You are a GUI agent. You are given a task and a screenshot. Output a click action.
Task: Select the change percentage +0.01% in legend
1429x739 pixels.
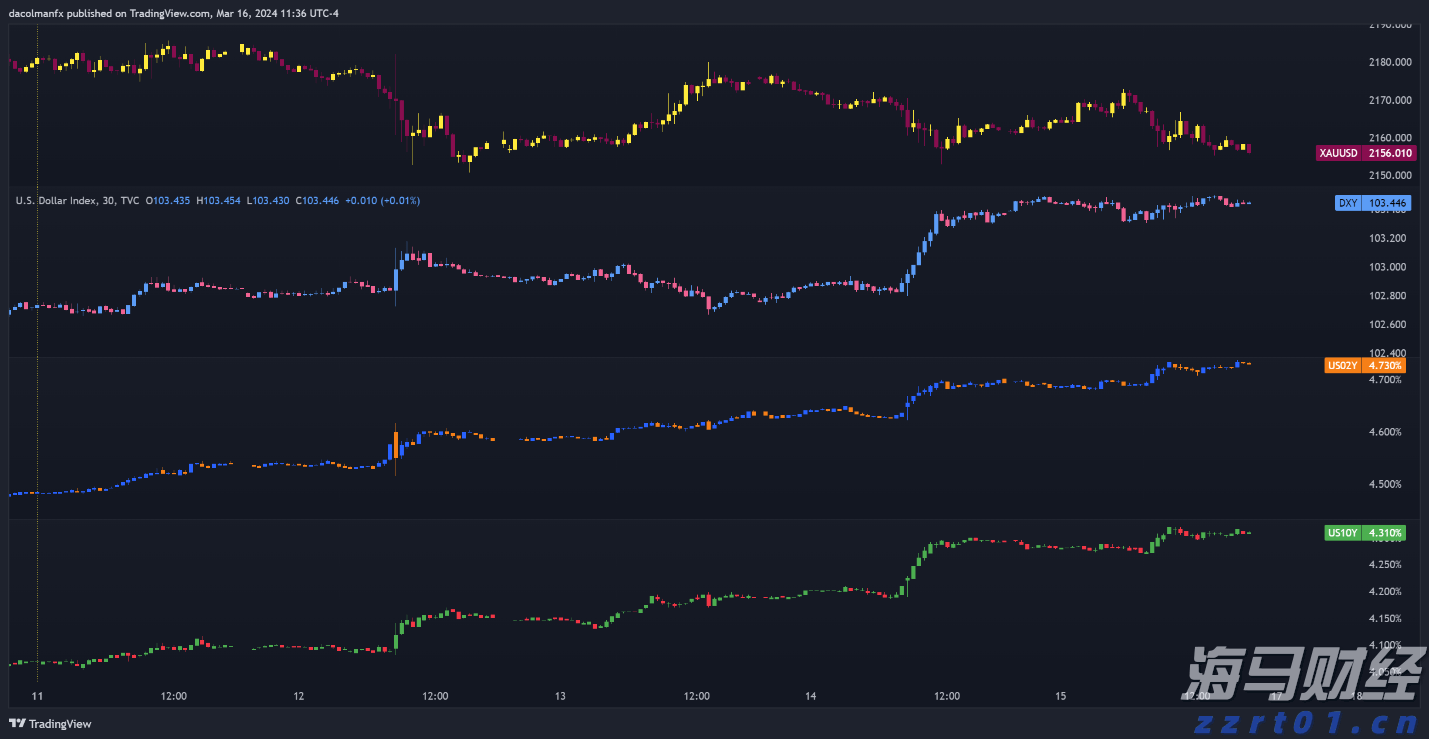click(401, 200)
